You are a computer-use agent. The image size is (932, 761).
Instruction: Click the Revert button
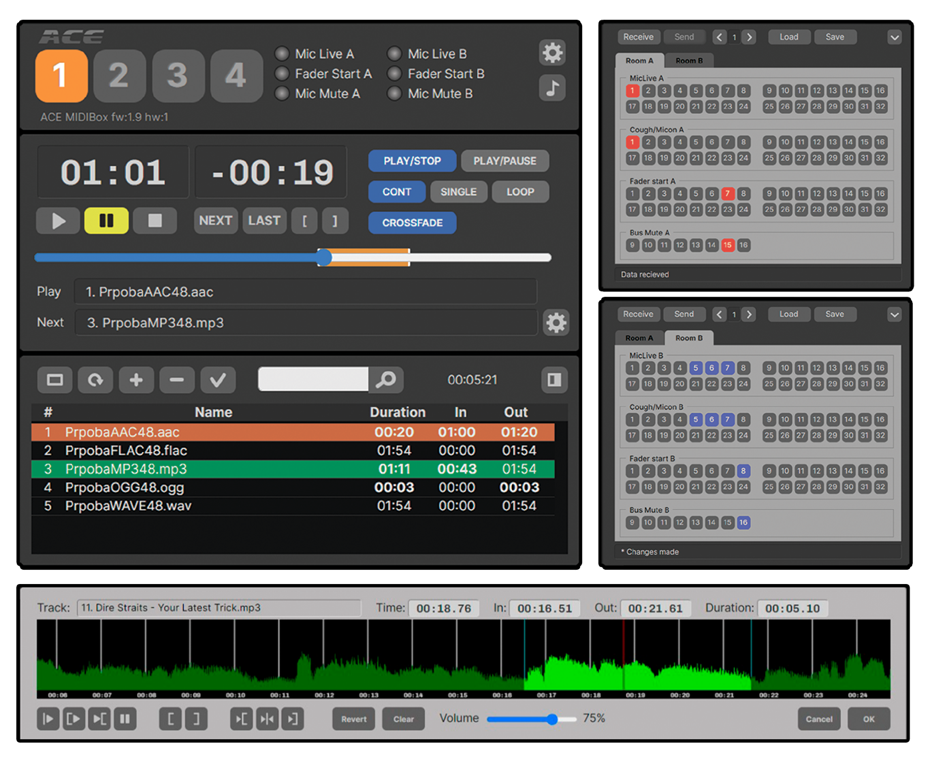354,719
